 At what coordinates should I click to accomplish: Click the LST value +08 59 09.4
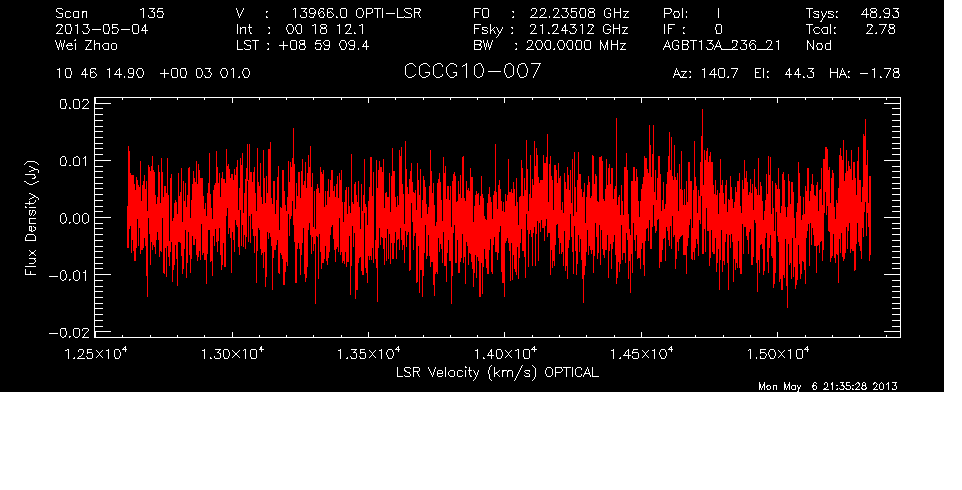tap(324, 45)
